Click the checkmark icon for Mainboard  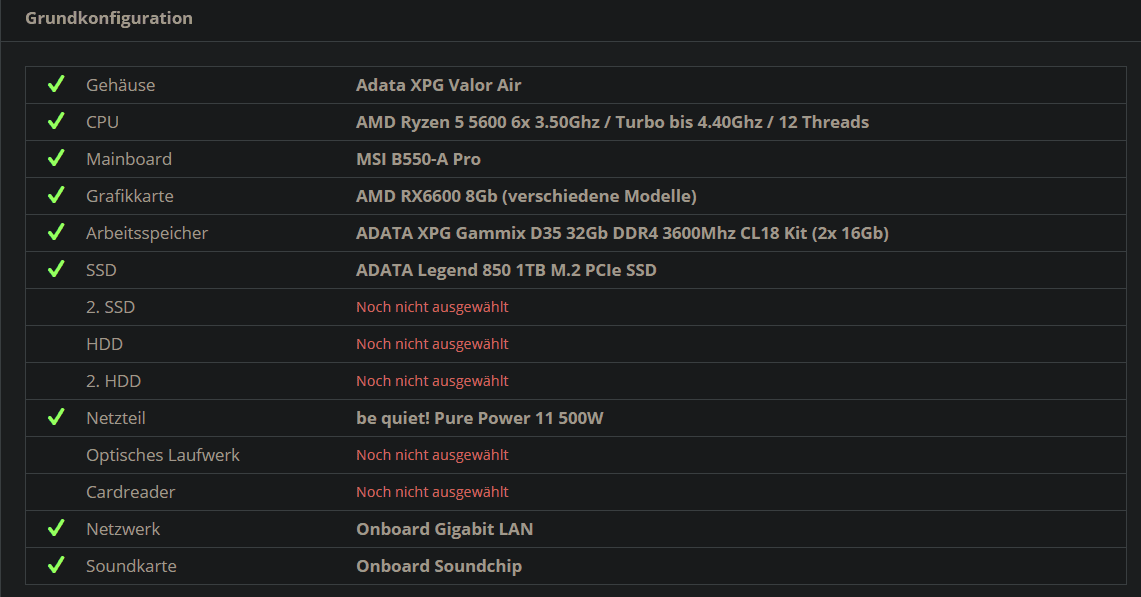tap(56, 159)
